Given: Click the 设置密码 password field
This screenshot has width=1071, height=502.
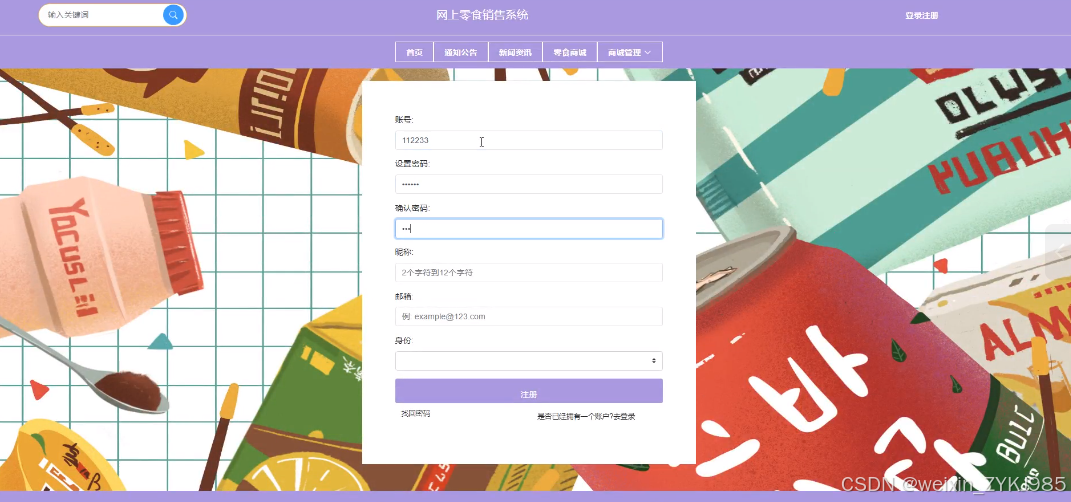Looking at the screenshot, I should coord(529,184).
